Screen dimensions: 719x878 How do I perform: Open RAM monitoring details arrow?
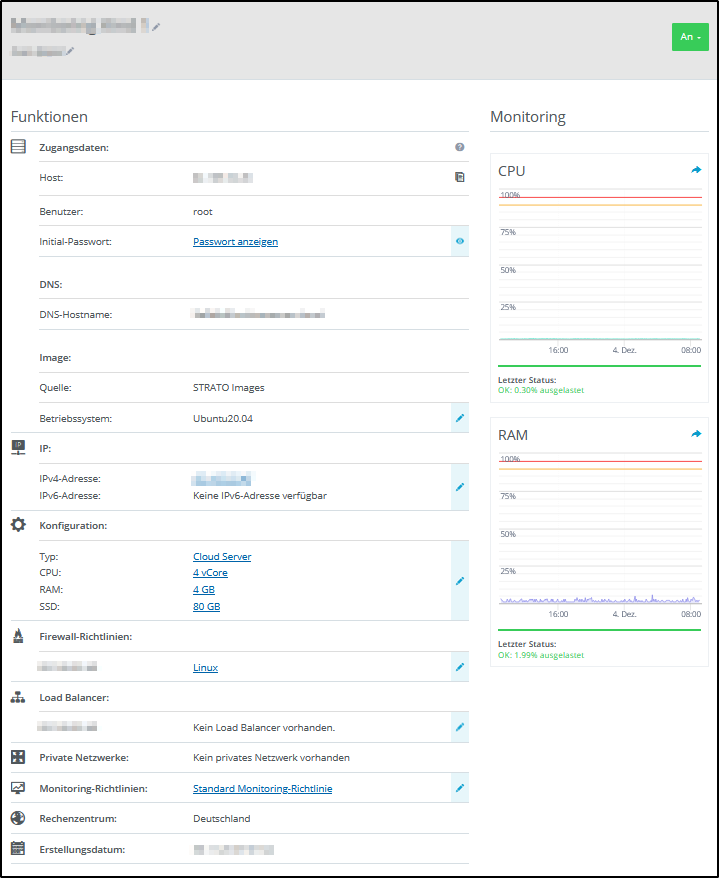coord(696,433)
